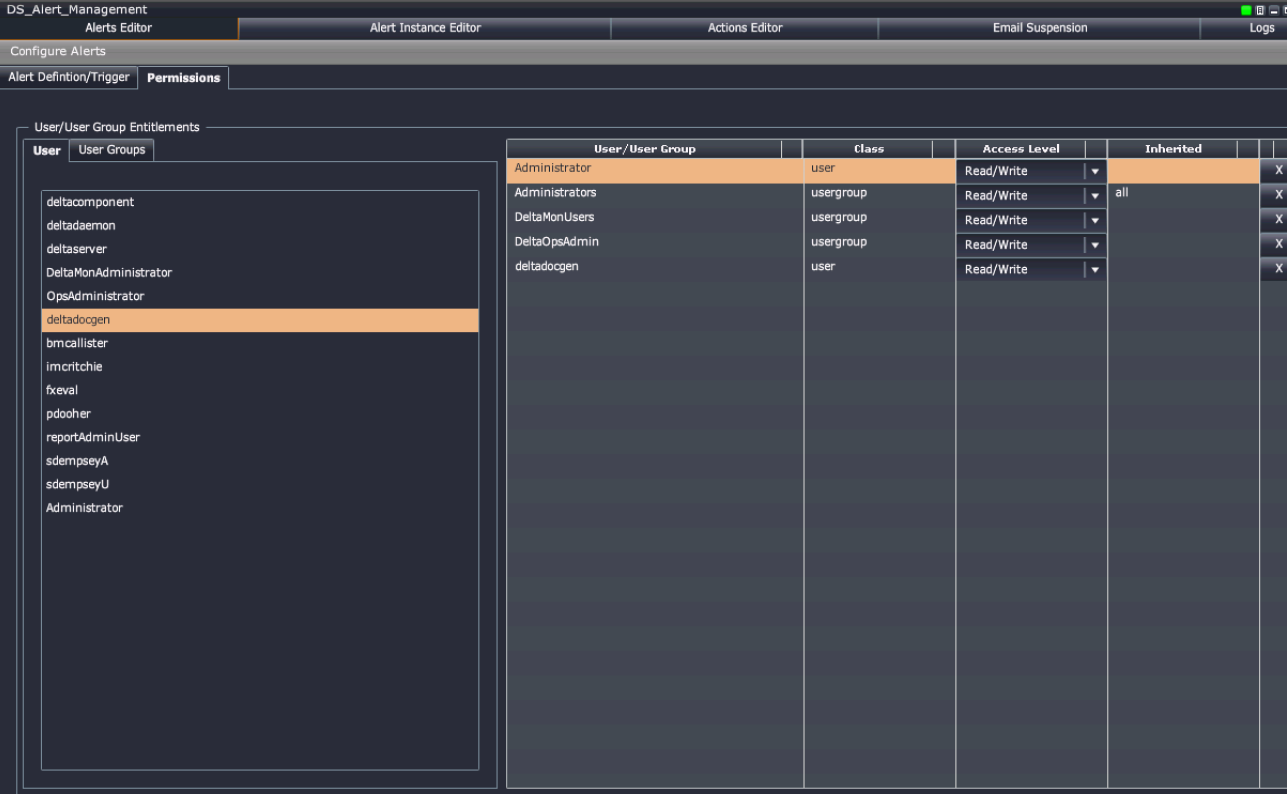Image resolution: width=1287 pixels, height=794 pixels.
Task: Select fxeval in the user list
Action: (260, 390)
